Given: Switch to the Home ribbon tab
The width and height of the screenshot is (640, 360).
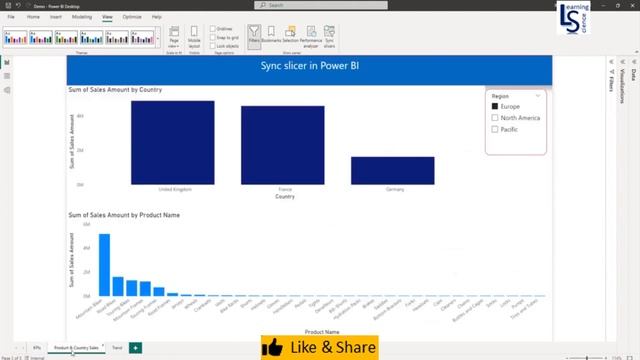Looking at the screenshot, I should click(33, 17).
